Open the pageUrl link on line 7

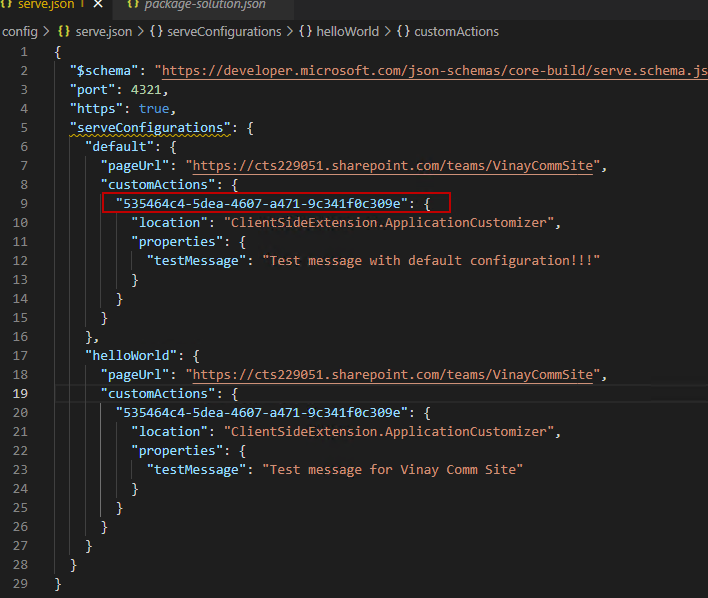(393, 166)
